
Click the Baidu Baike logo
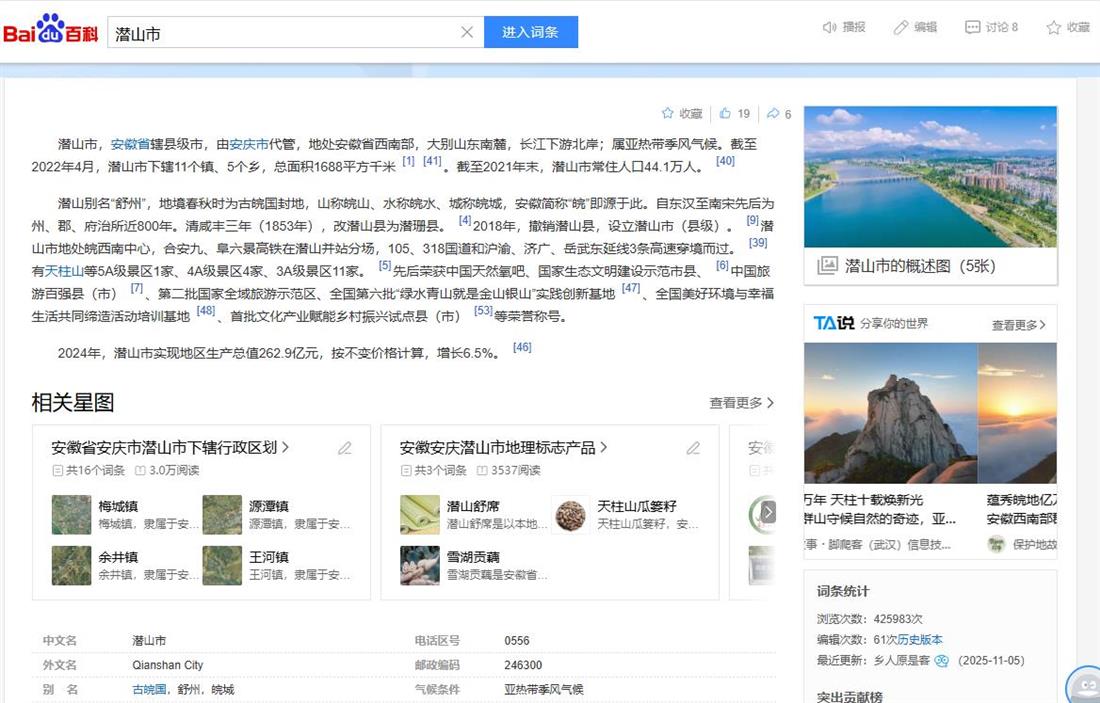[50, 31]
